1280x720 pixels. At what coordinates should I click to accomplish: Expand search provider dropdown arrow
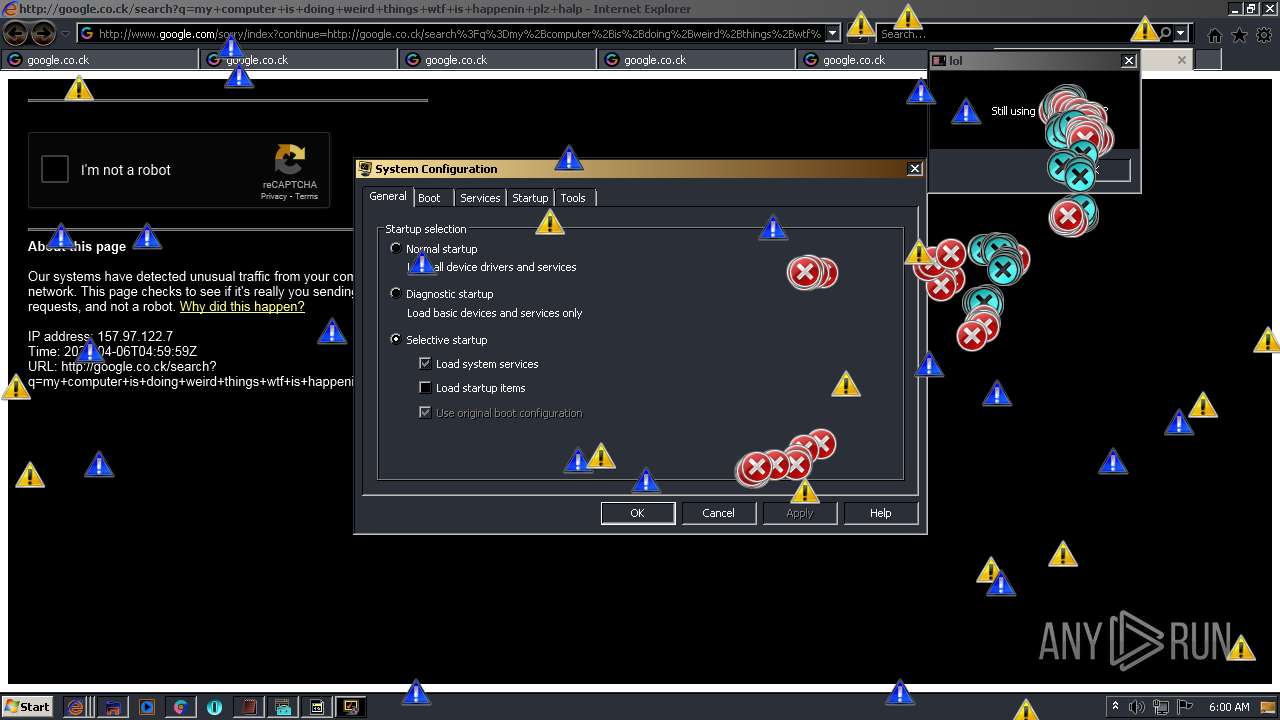tap(1181, 34)
